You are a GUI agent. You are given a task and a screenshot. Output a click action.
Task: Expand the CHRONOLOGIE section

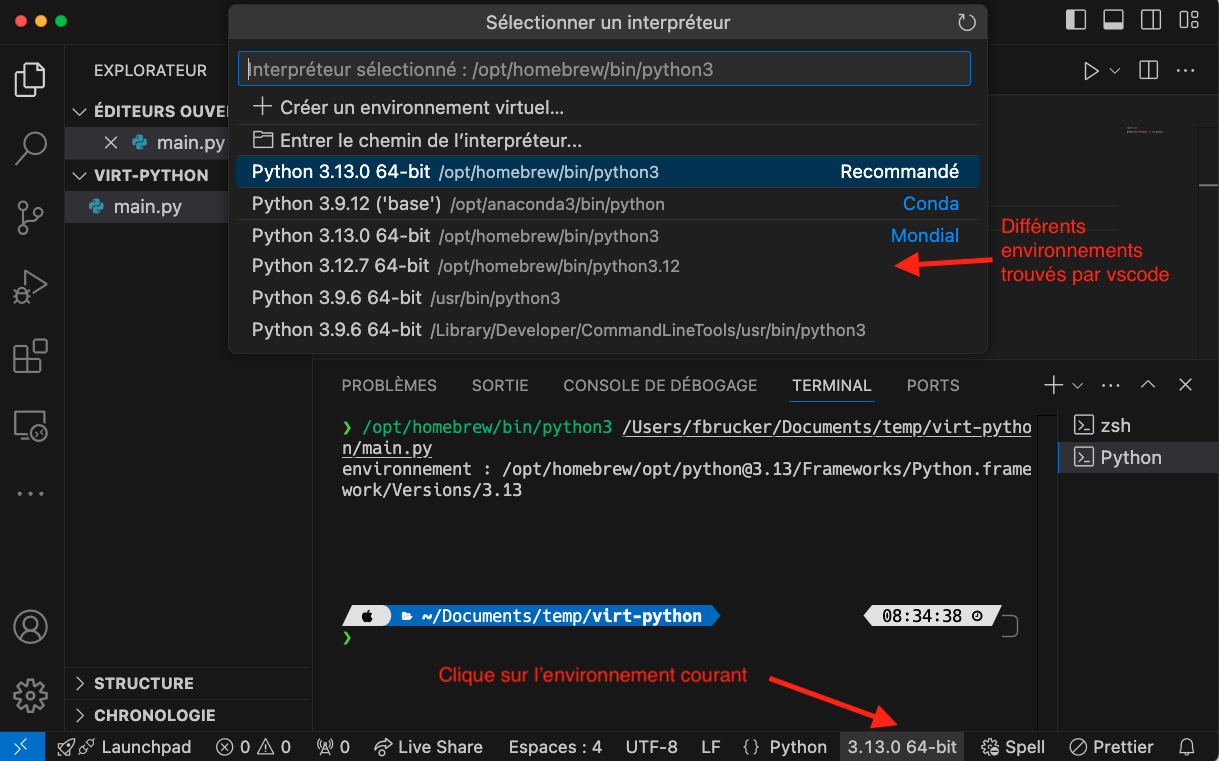tap(154, 715)
